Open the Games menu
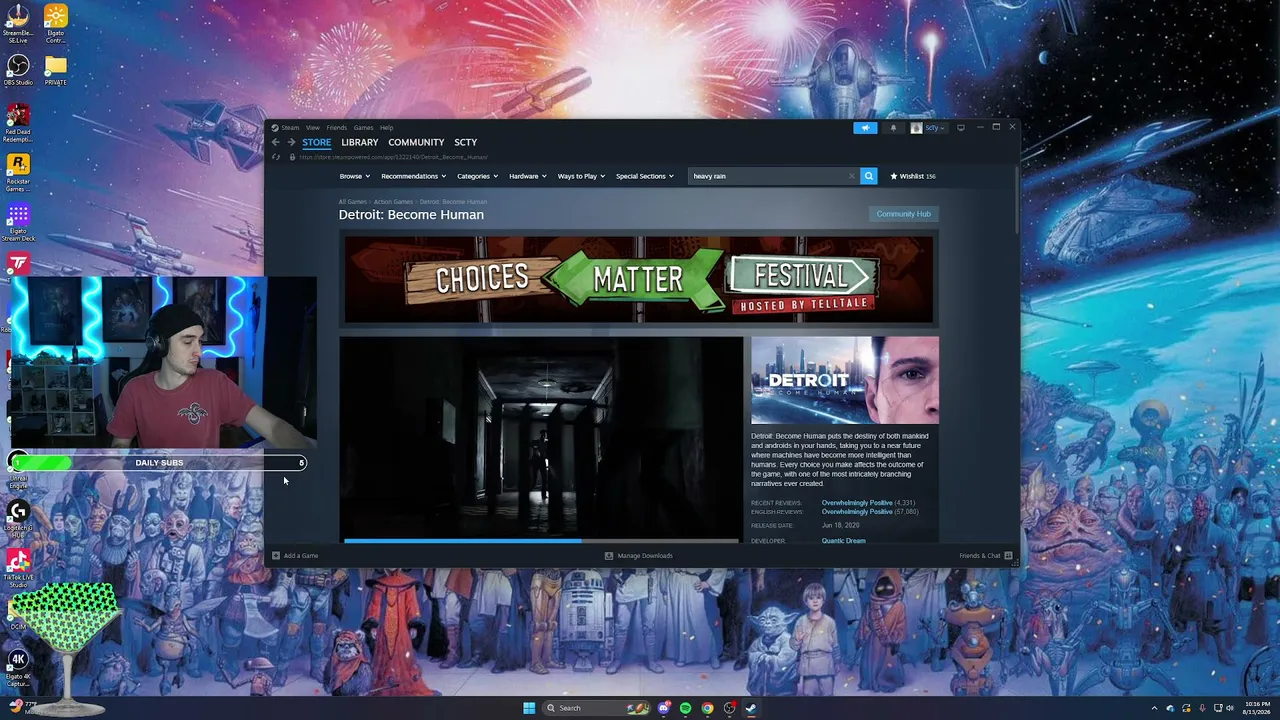The height and width of the screenshot is (720, 1280). click(363, 128)
